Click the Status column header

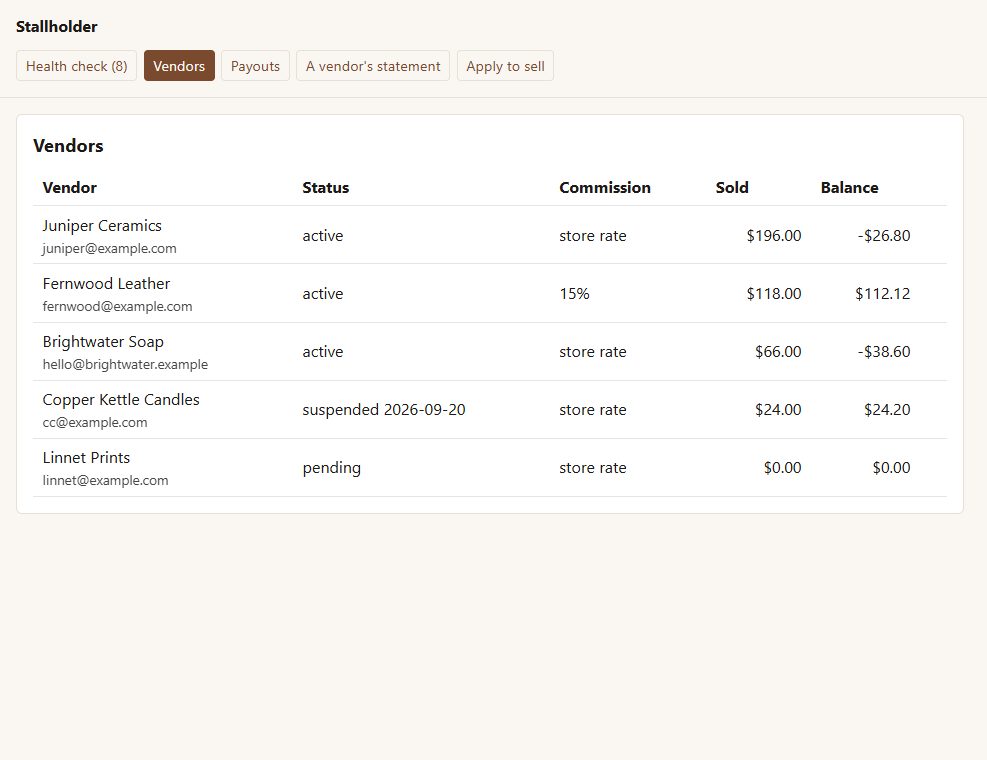point(325,188)
